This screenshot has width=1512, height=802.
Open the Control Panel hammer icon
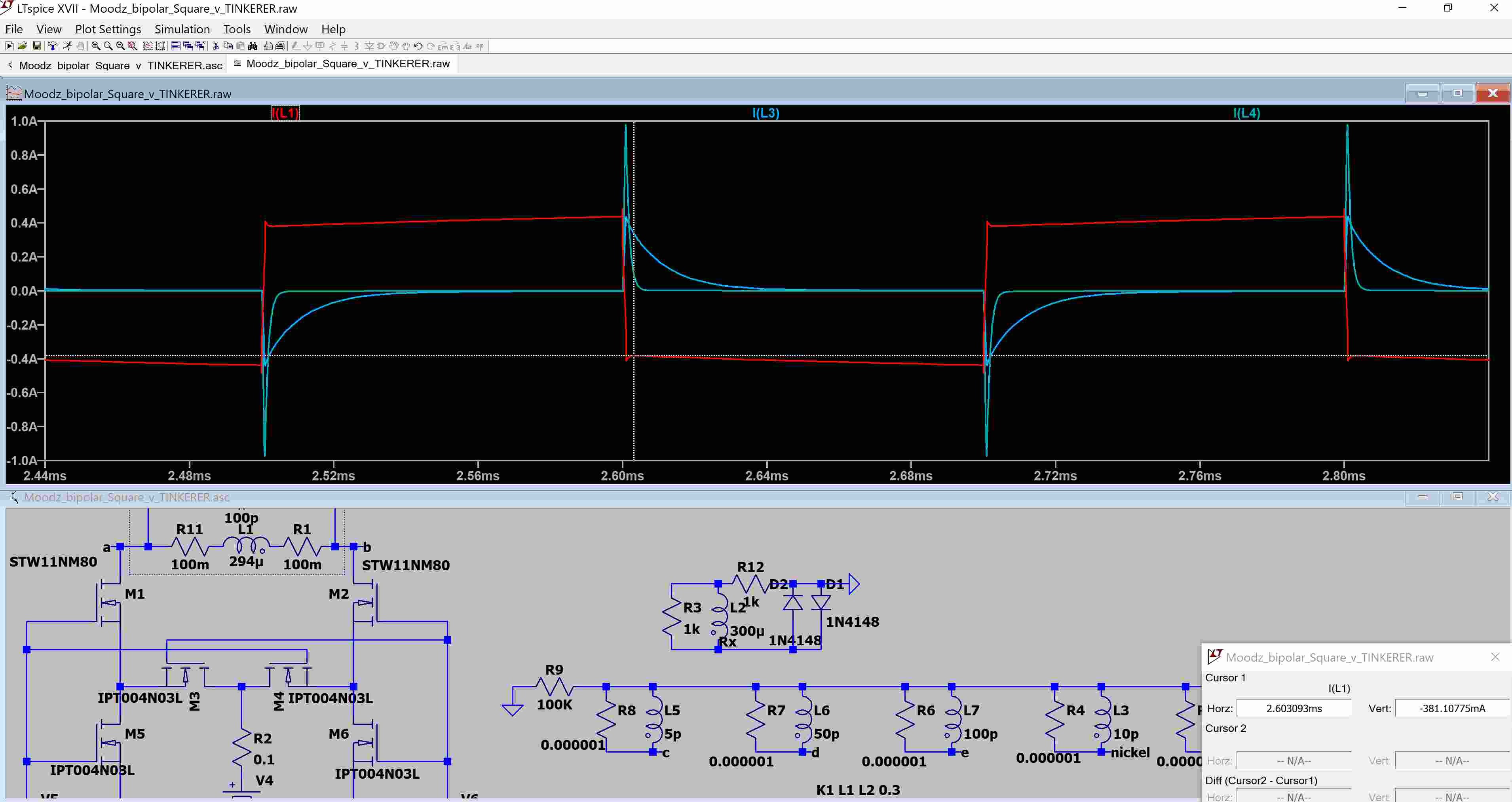tap(53, 46)
